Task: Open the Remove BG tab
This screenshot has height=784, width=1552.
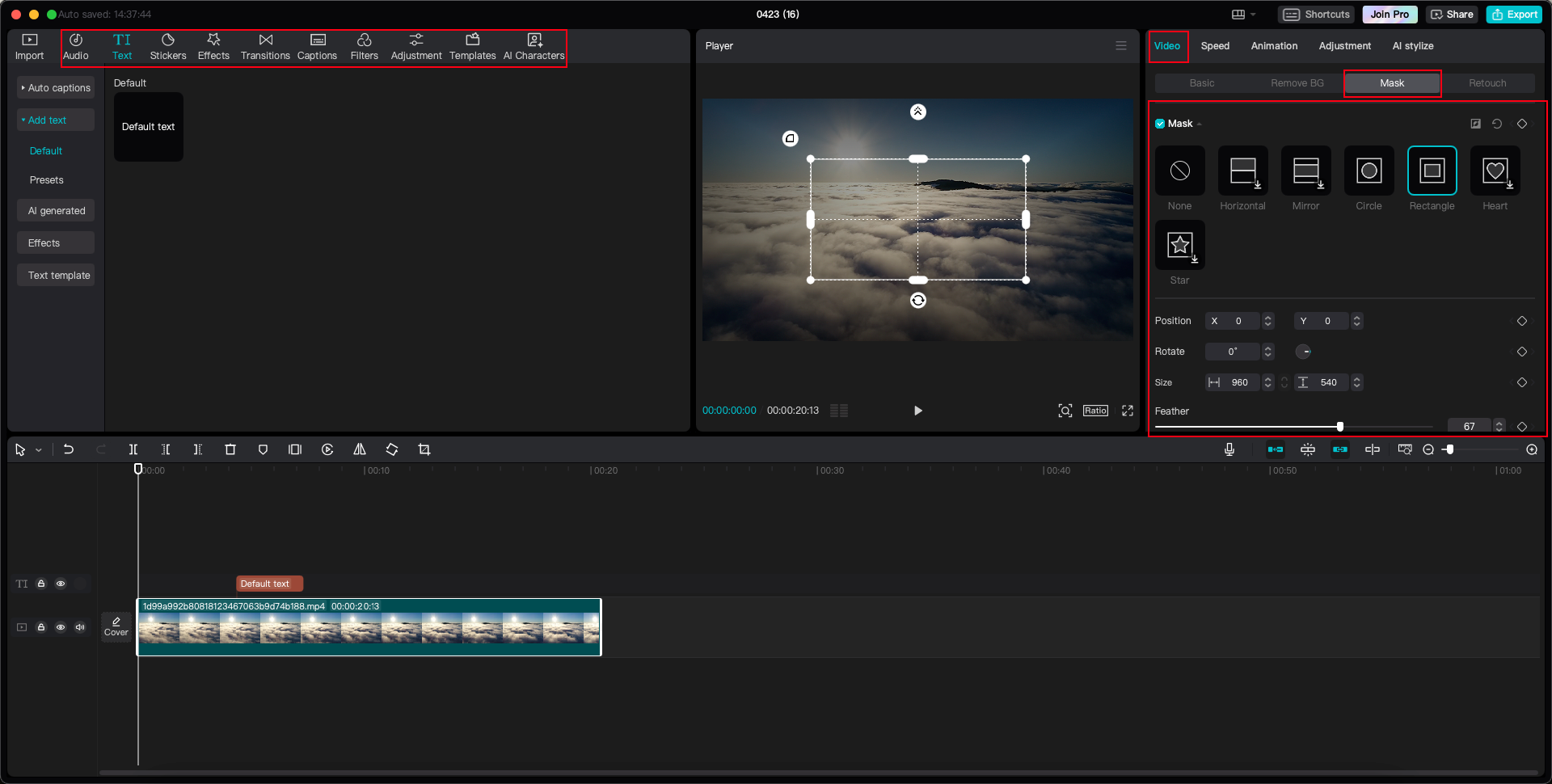Action: coord(1296,82)
